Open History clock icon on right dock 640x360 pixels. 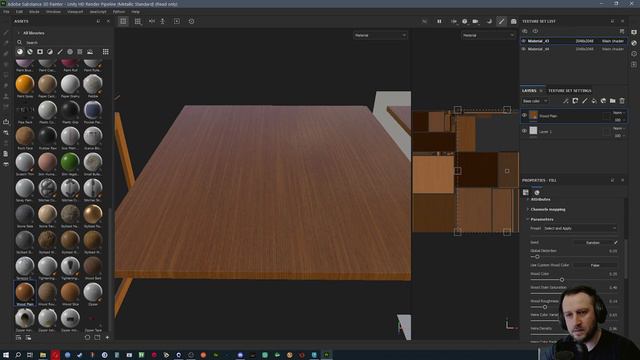(634, 53)
